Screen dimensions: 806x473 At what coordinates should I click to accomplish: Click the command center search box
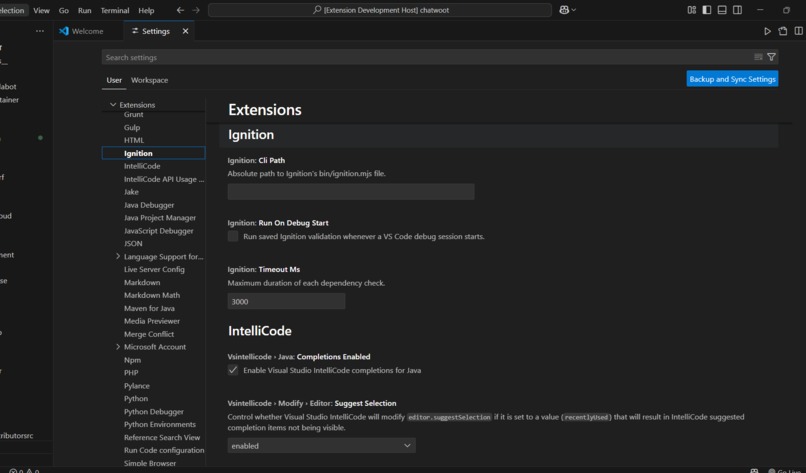pyautogui.click(x=380, y=10)
